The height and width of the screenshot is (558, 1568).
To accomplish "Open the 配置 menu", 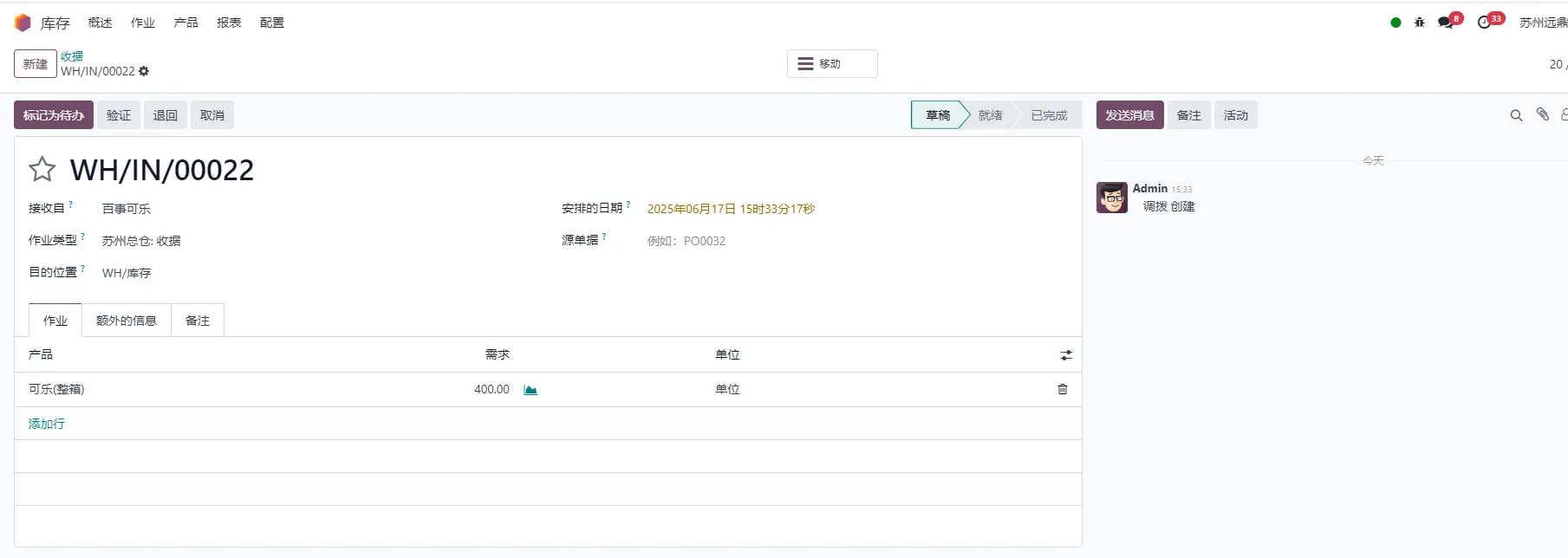I will (272, 23).
